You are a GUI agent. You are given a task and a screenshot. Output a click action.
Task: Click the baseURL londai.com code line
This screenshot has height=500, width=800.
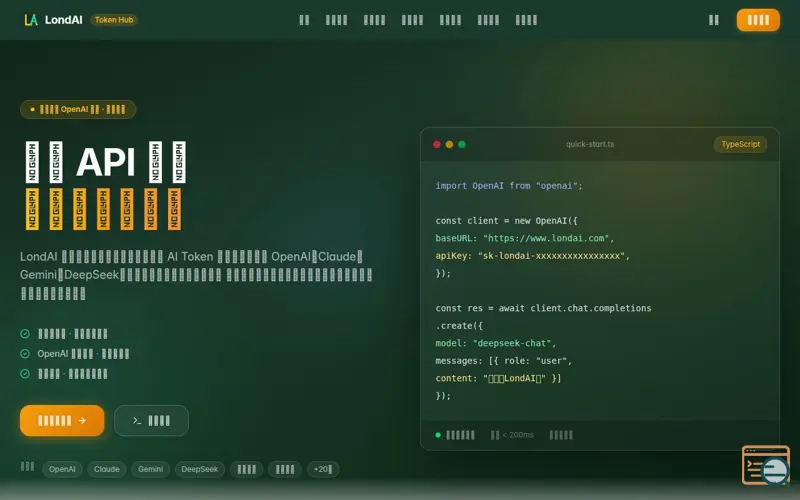point(524,238)
